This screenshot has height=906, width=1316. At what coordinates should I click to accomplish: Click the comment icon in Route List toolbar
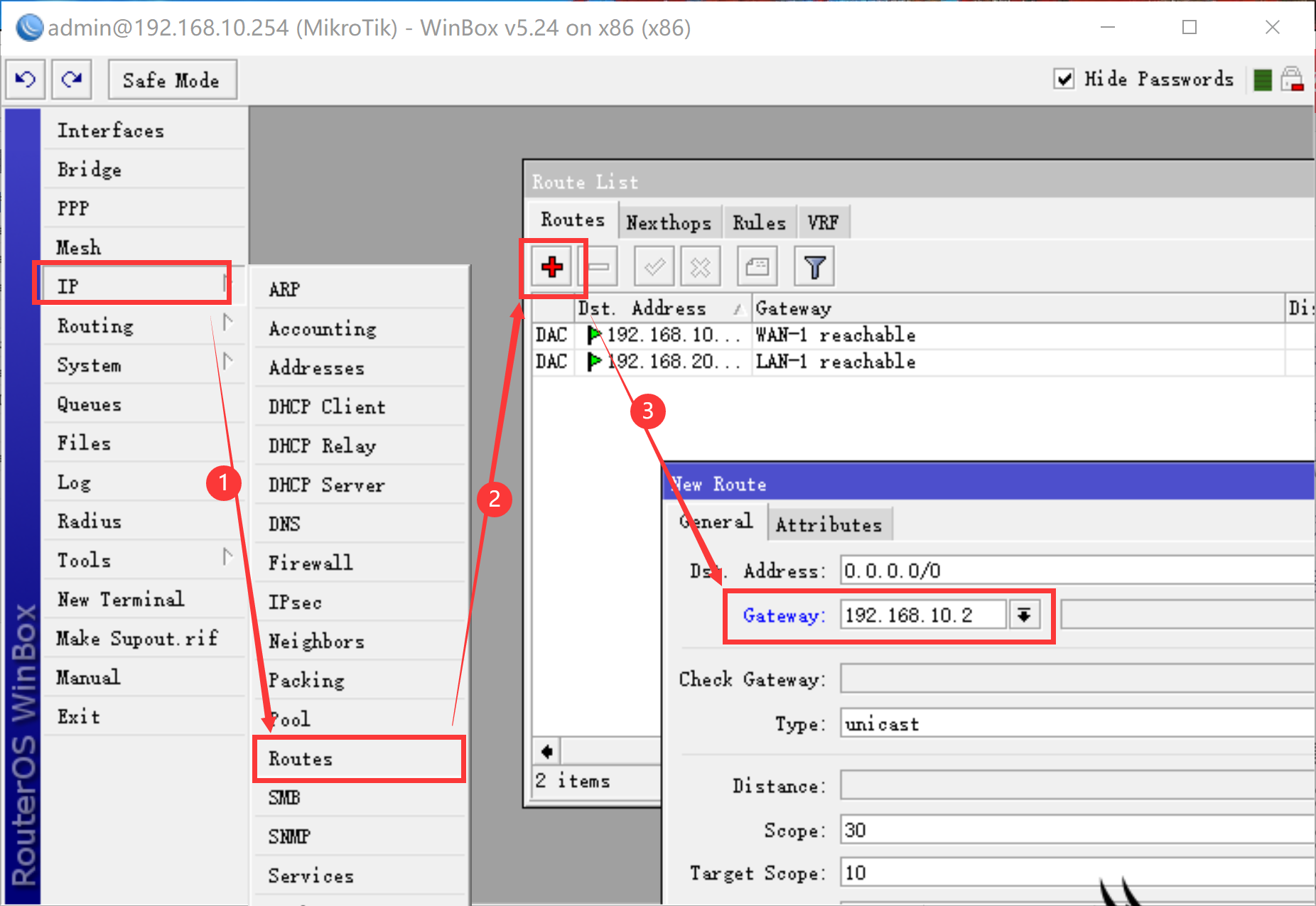point(757,266)
